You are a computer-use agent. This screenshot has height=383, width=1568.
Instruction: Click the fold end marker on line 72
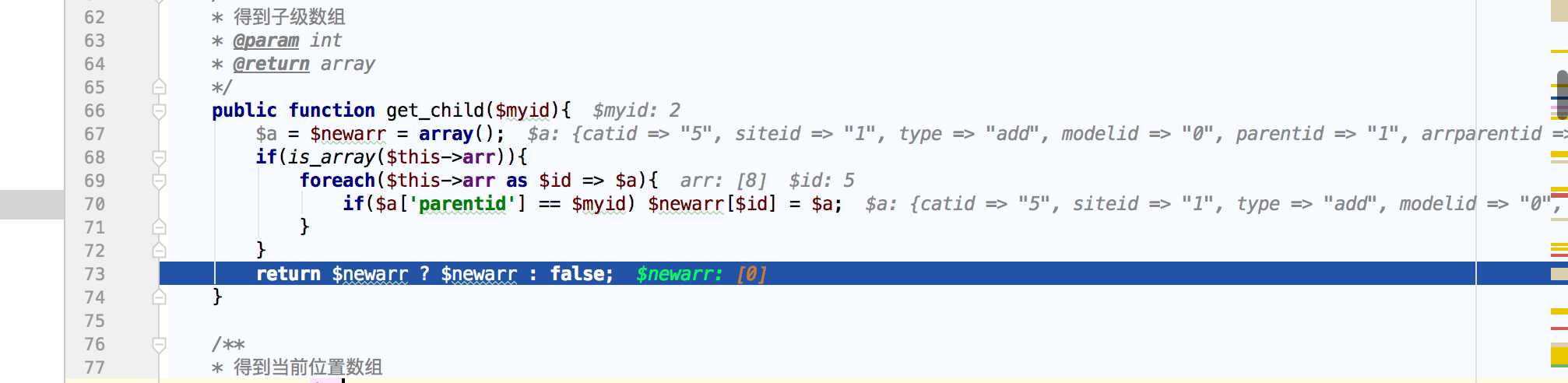click(x=159, y=251)
